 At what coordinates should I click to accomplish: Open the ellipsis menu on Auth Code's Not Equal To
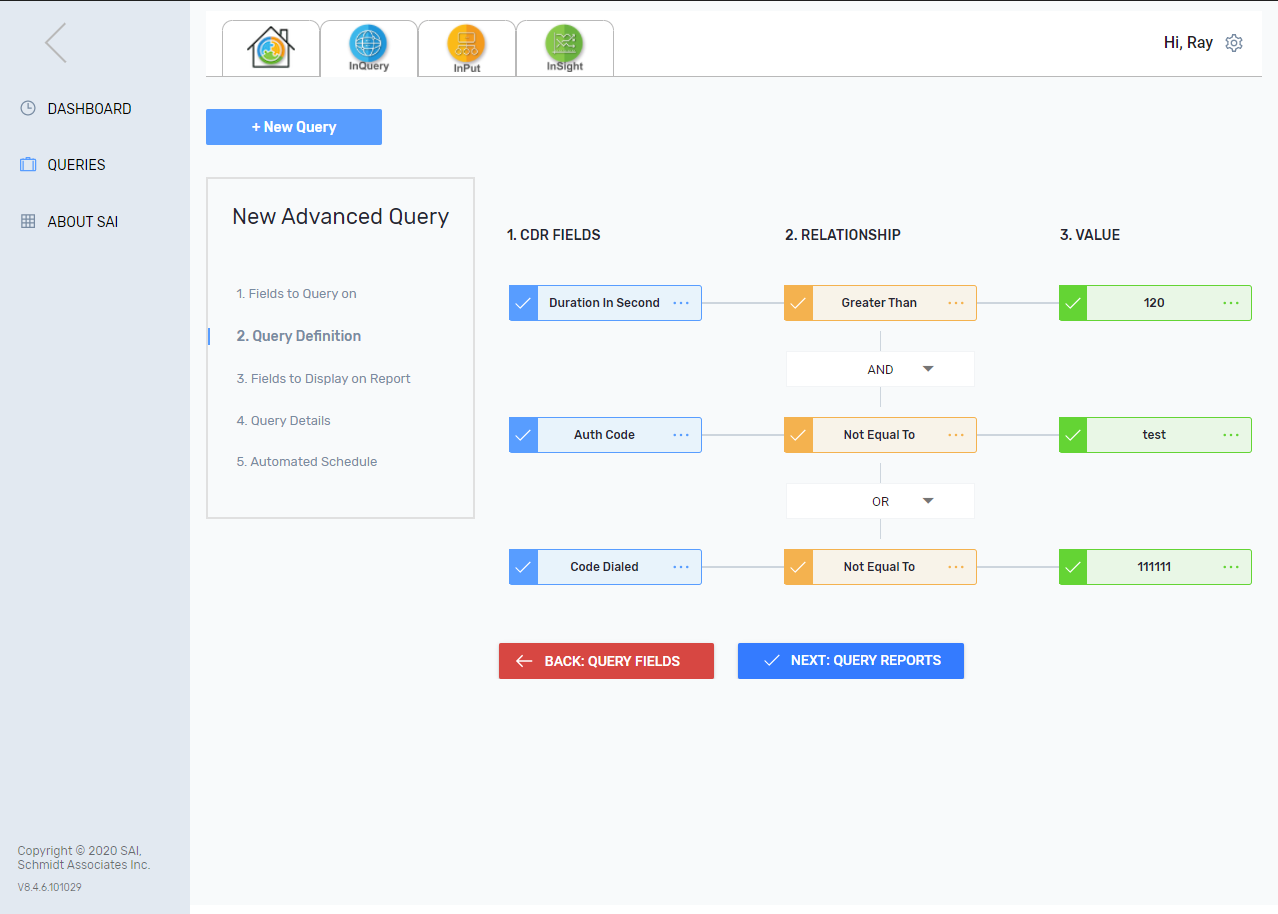coord(956,435)
